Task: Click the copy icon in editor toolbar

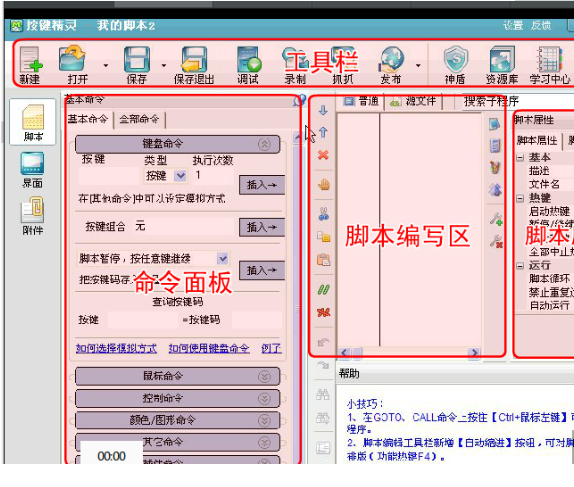Action: pos(324,237)
